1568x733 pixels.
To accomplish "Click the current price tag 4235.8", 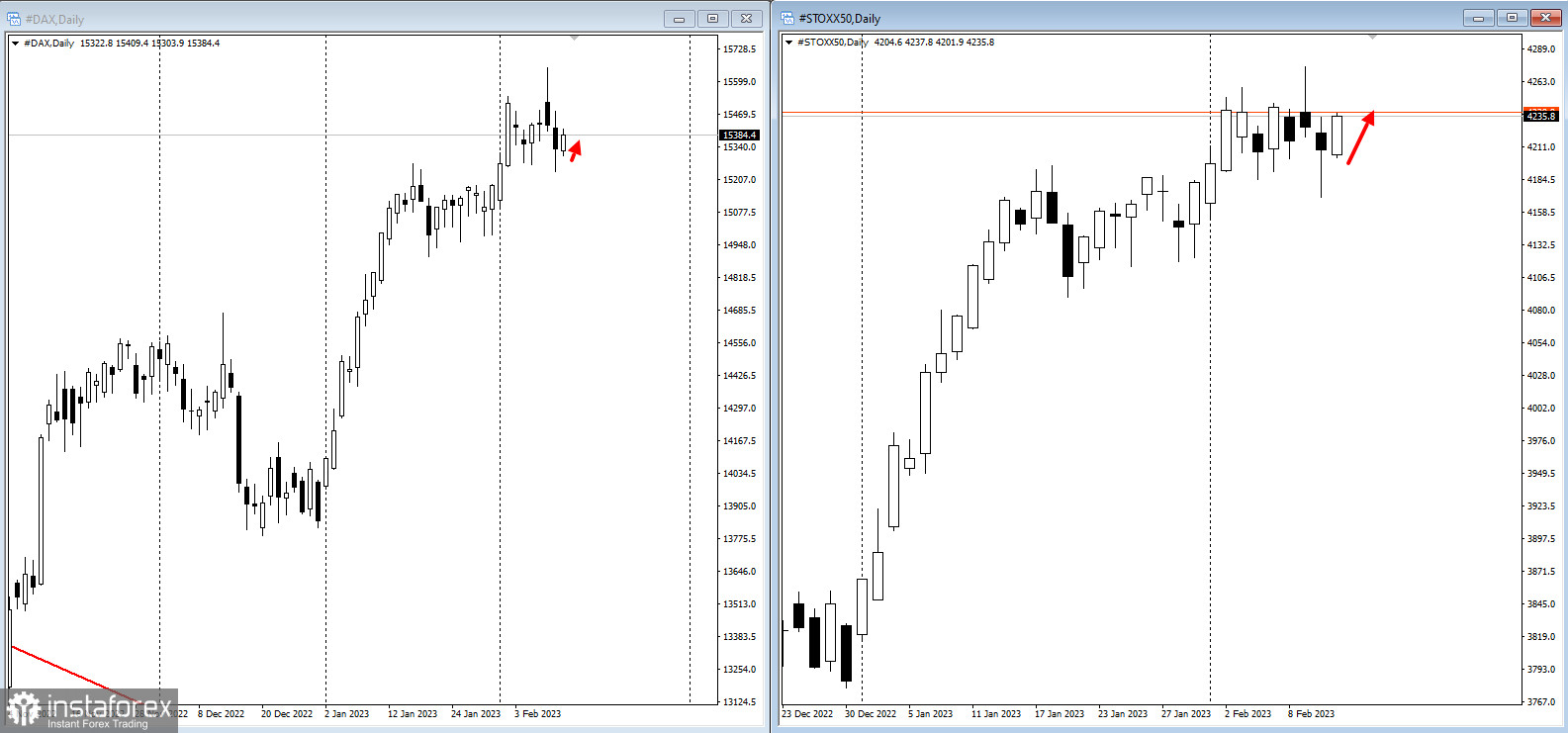I will click(x=1541, y=116).
